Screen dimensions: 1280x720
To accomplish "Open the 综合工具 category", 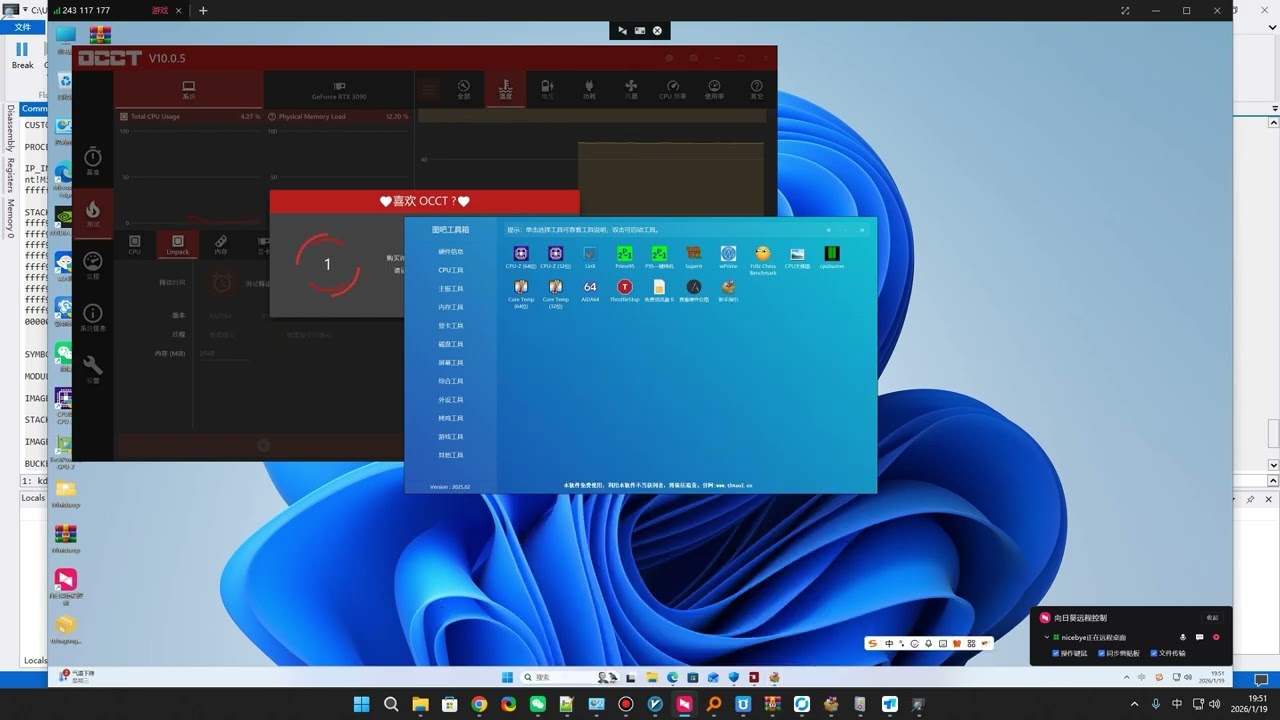I will click(451, 381).
